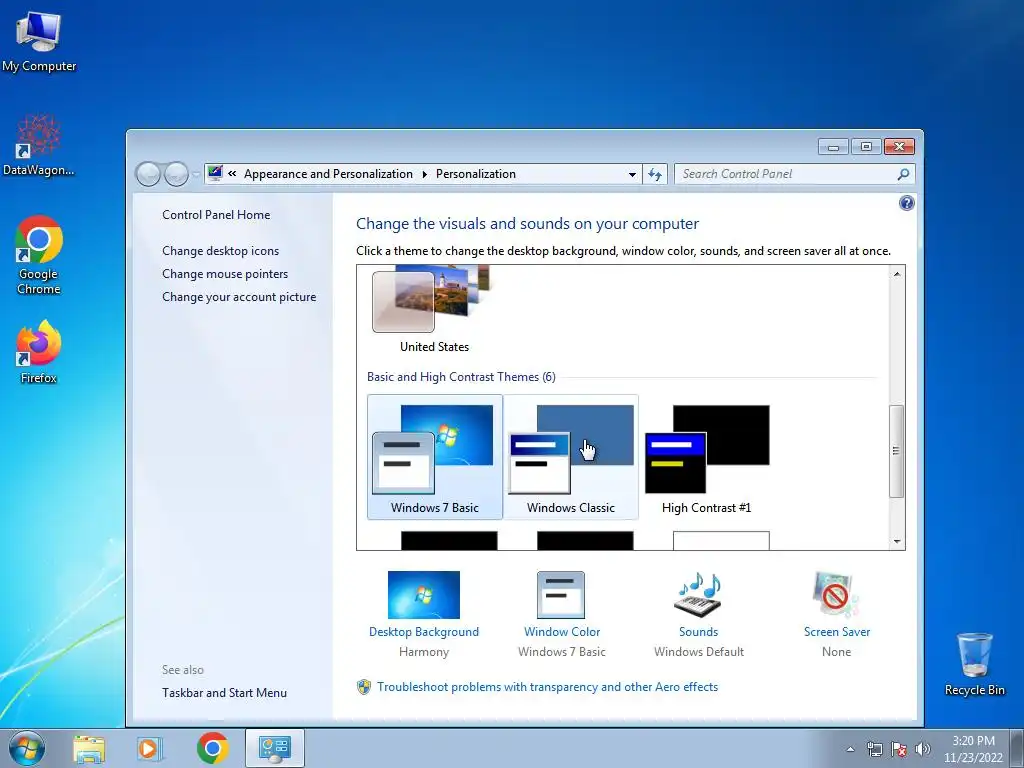Launch Firefox from the desktop
Screen dimensions: 1024x768
point(39,351)
